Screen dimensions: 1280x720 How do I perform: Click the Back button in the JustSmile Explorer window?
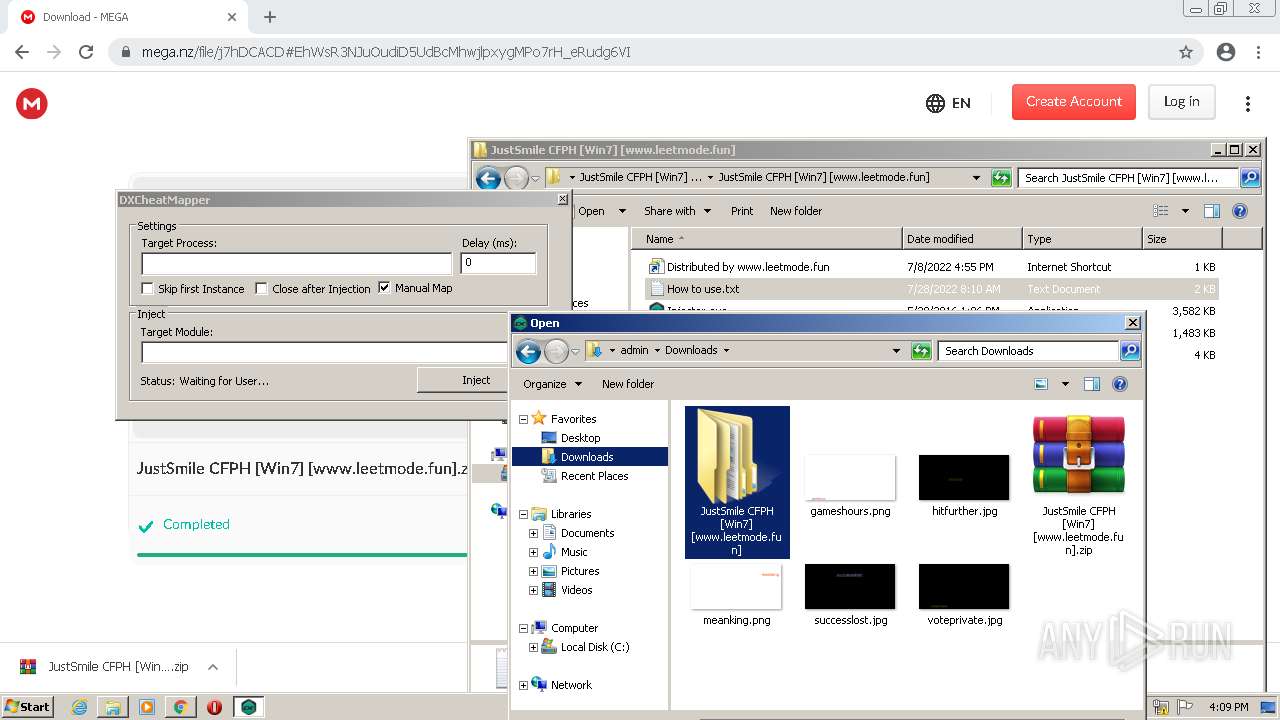click(x=488, y=178)
